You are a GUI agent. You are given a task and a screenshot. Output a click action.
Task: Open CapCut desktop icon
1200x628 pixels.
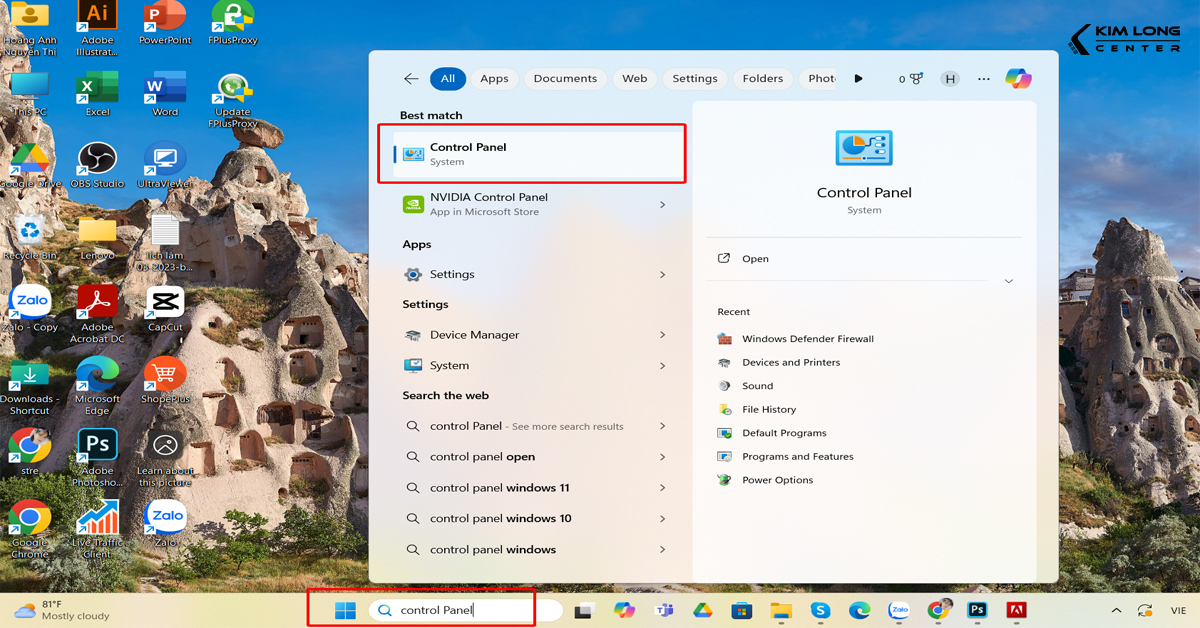tap(165, 304)
